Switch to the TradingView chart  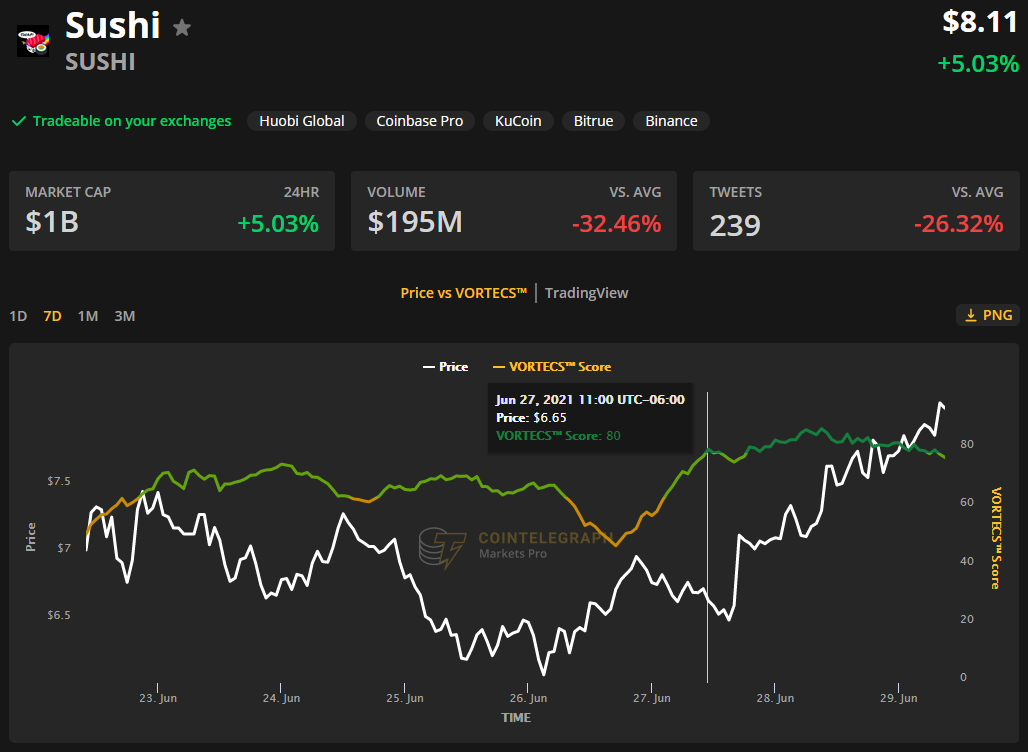coord(586,293)
